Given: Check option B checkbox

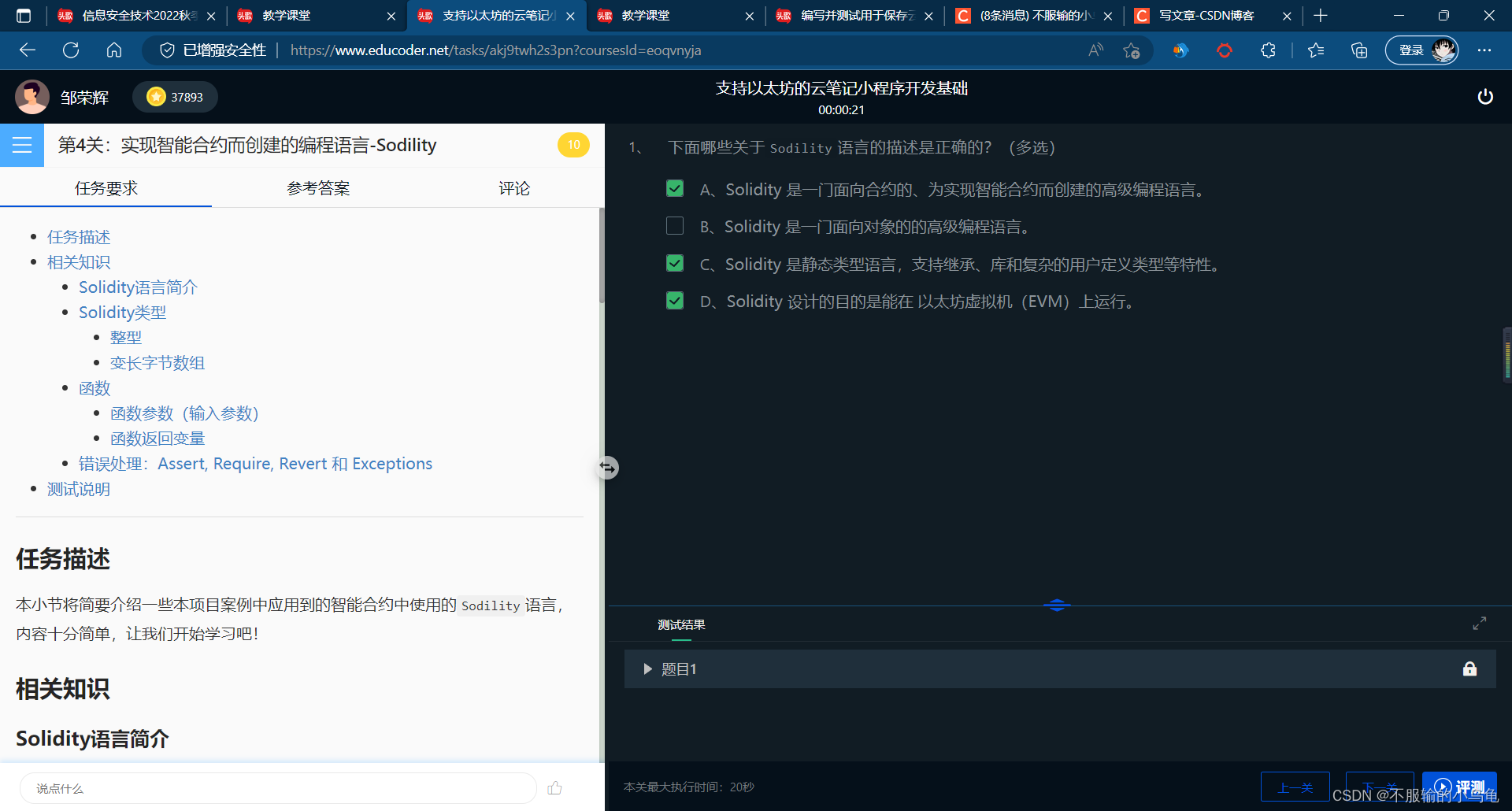Looking at the screenshot, I should point(675,226).
